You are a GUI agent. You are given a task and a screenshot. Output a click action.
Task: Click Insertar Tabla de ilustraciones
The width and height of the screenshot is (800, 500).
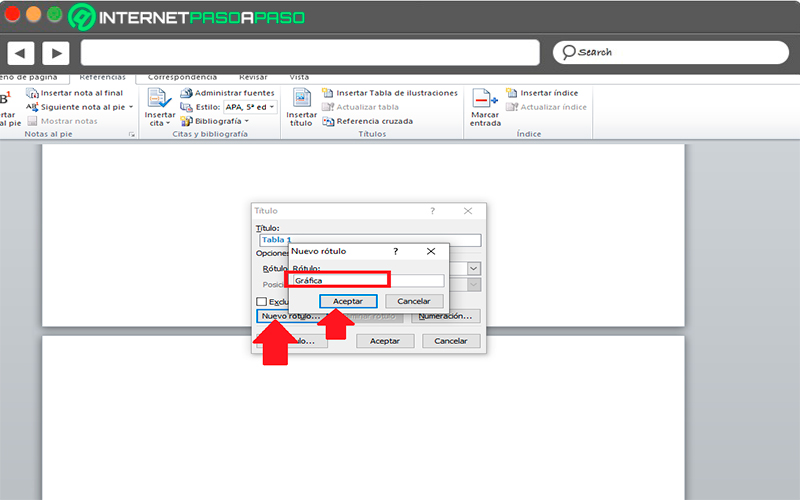click(390, 93)
